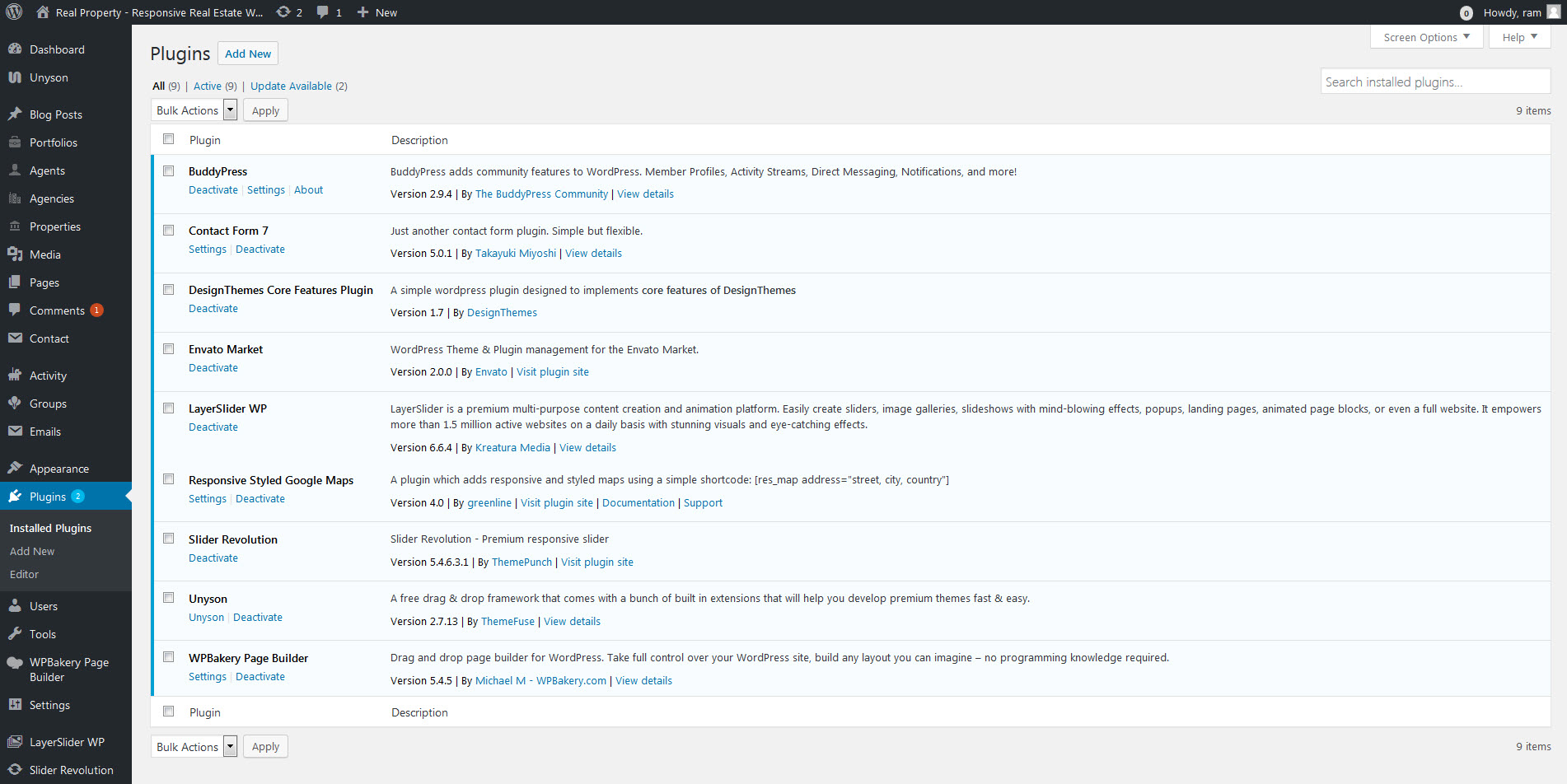Screen dimensions: 1567x784
Task: Open Settings link for Contact Form 7
Action: 208,250
